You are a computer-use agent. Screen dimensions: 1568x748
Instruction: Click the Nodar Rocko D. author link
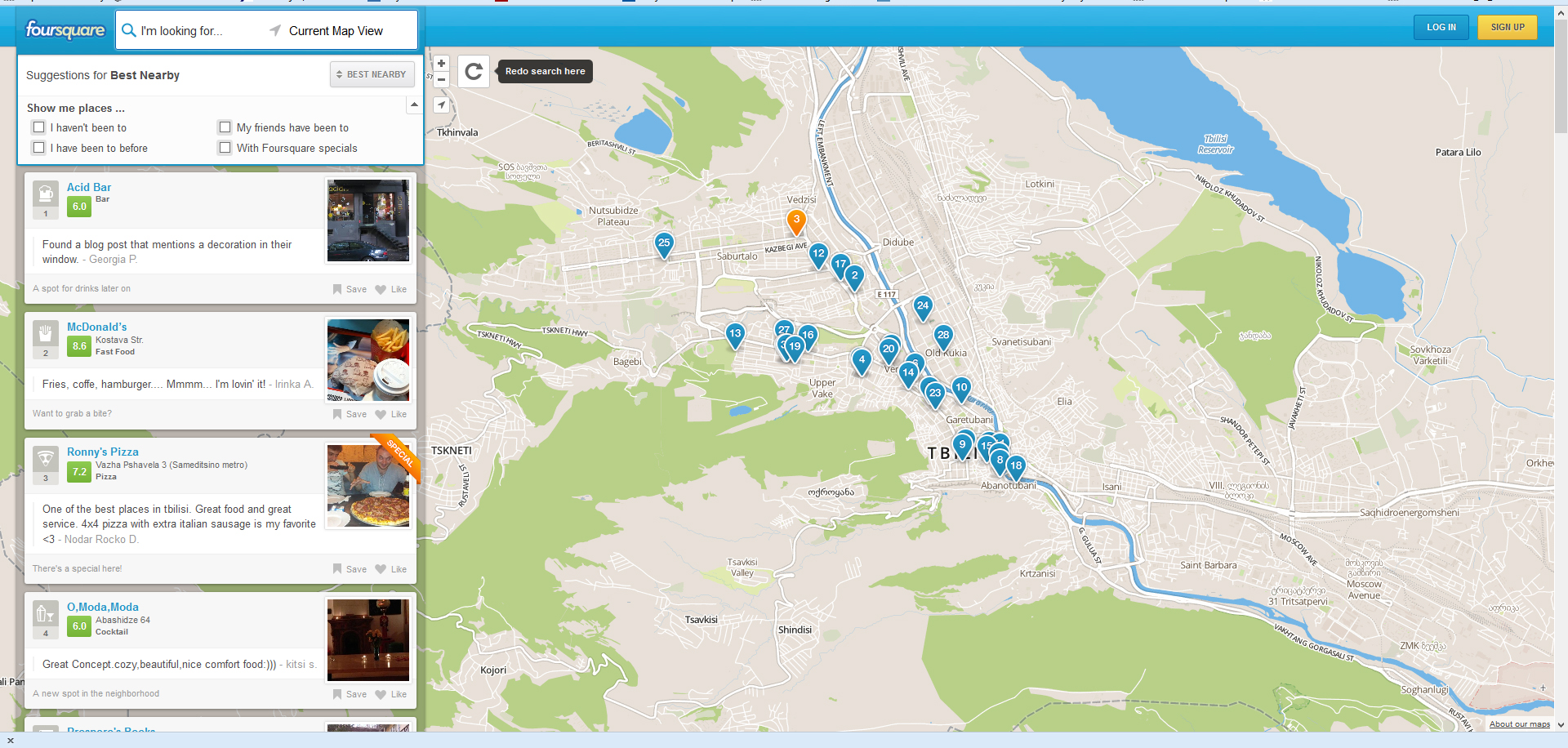coord(101,539)
